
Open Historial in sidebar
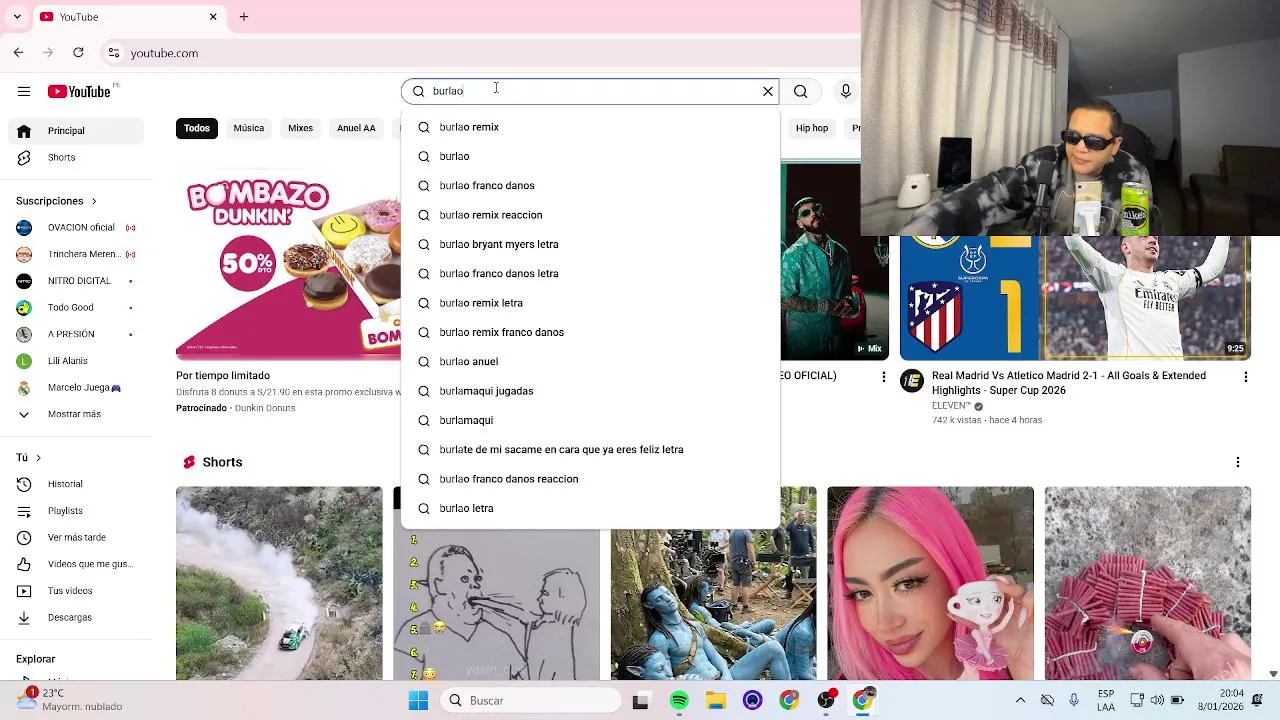click(78, 484)
